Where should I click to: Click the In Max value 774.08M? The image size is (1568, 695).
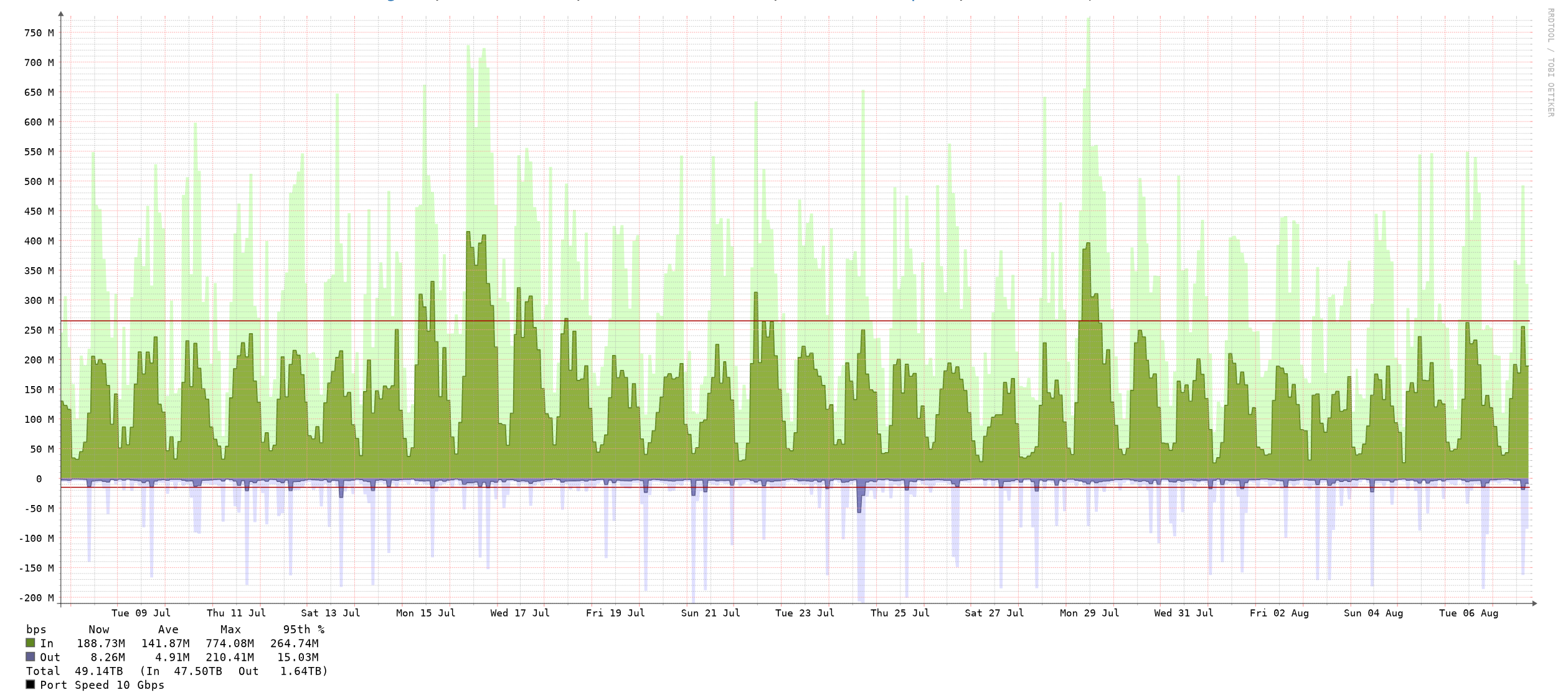(230, 643)
